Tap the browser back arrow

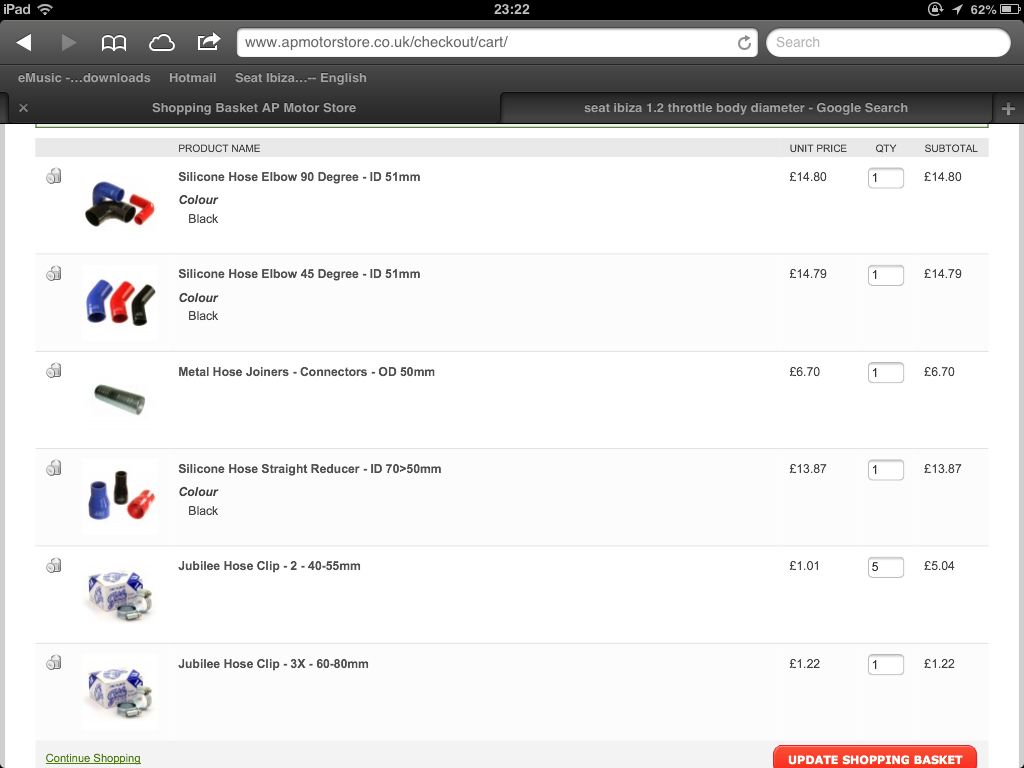pyautogui.click(x=24, y=42)
